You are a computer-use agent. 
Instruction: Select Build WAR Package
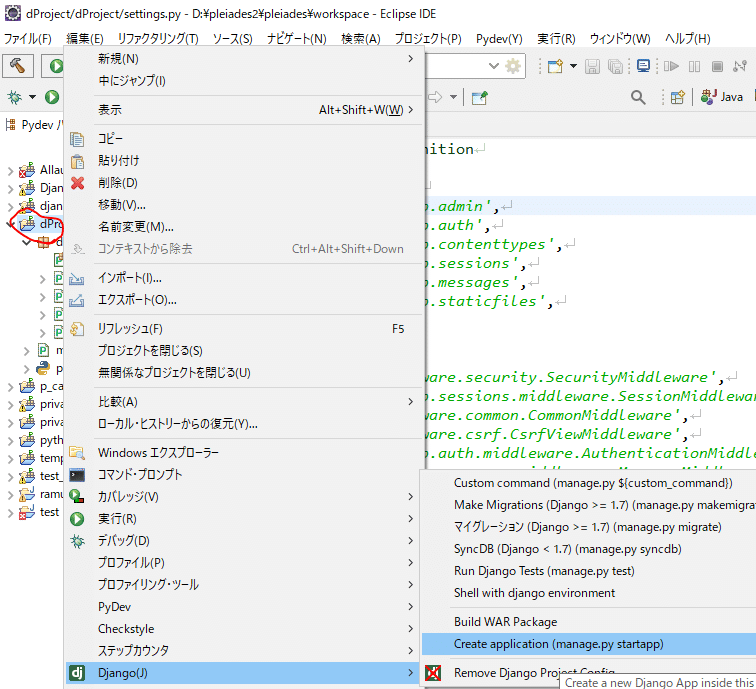(x=589, y=622)
